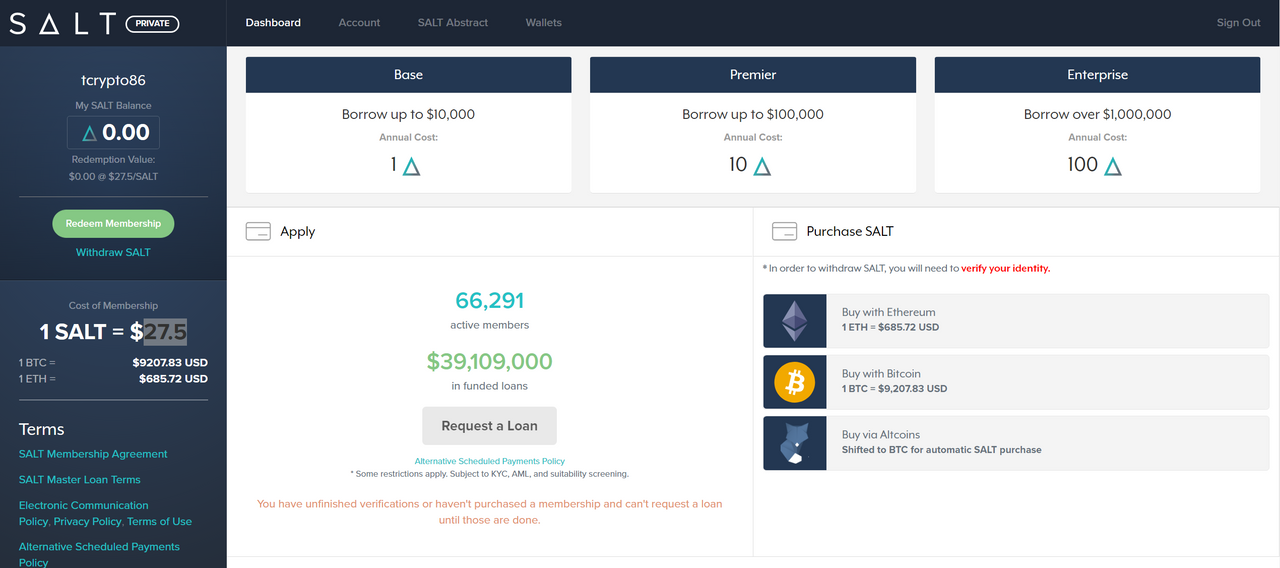The width and height of the screenshot is (1280, 568).
Task: Click the highlighted 27.5 price value
Action: [x=165, y=332]
